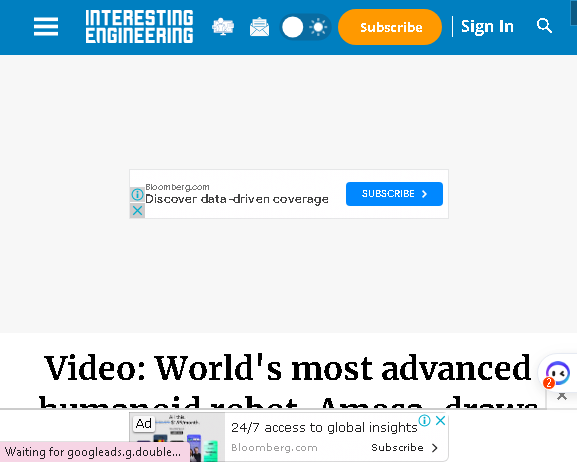Screen dimensions: 577x462
Task: Click the Bloomberg ad info icon
Action: pyautogui.click(x=137, y=194)
